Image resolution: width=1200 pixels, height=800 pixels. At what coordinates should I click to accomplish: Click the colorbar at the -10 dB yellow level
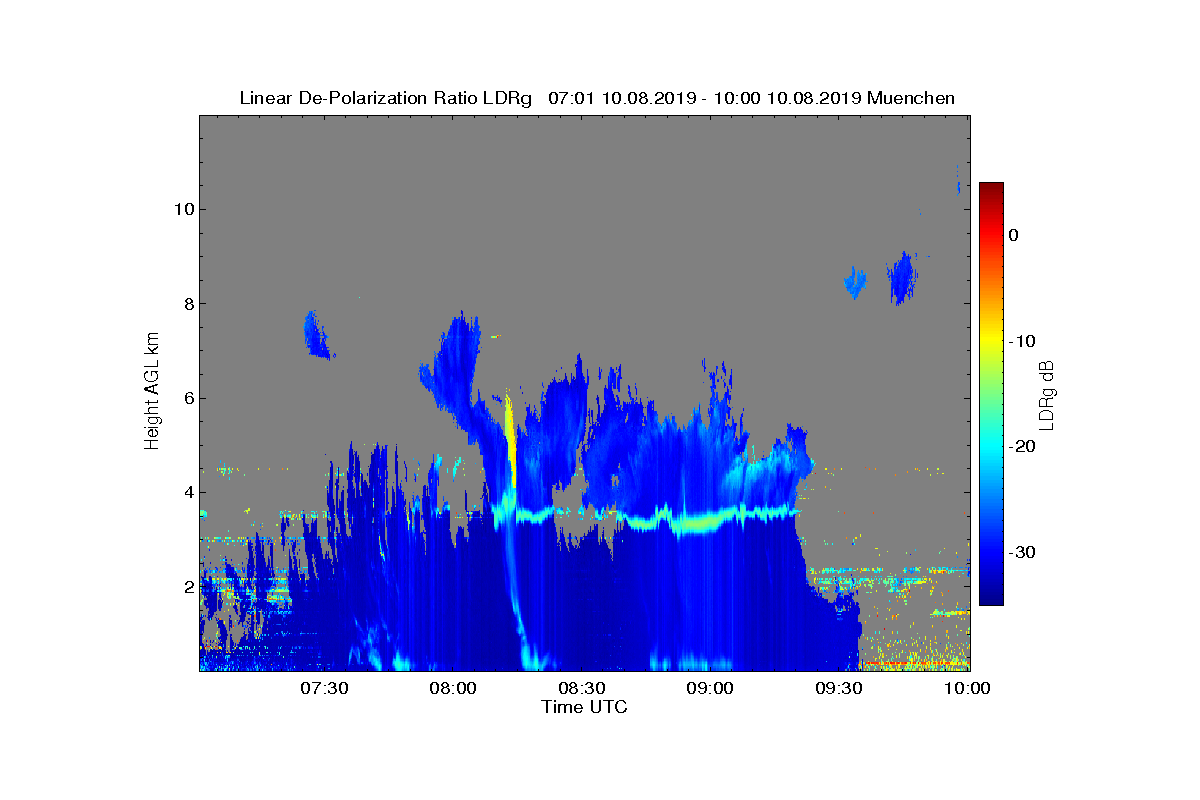pos(991,341)
